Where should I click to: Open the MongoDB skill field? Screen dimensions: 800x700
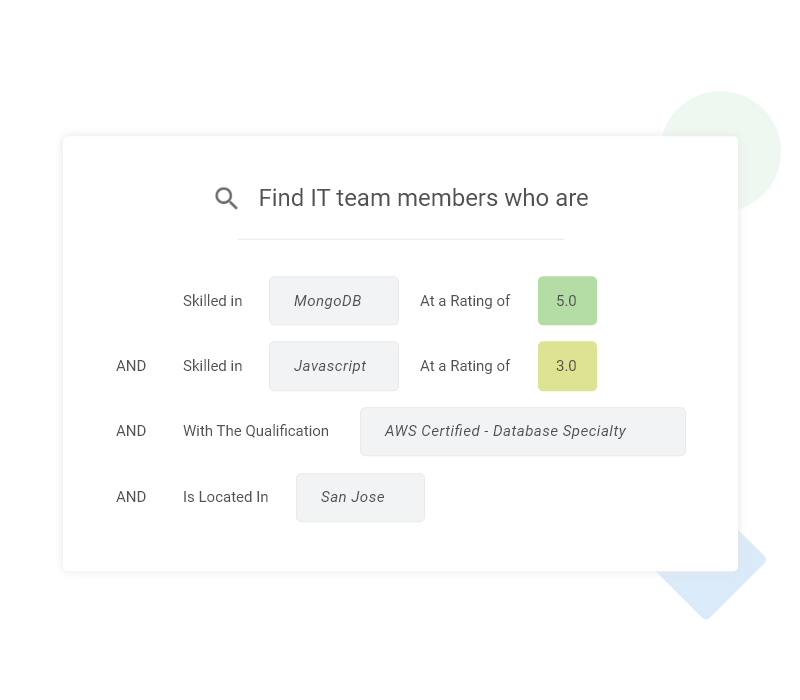(x=334, y=301)
